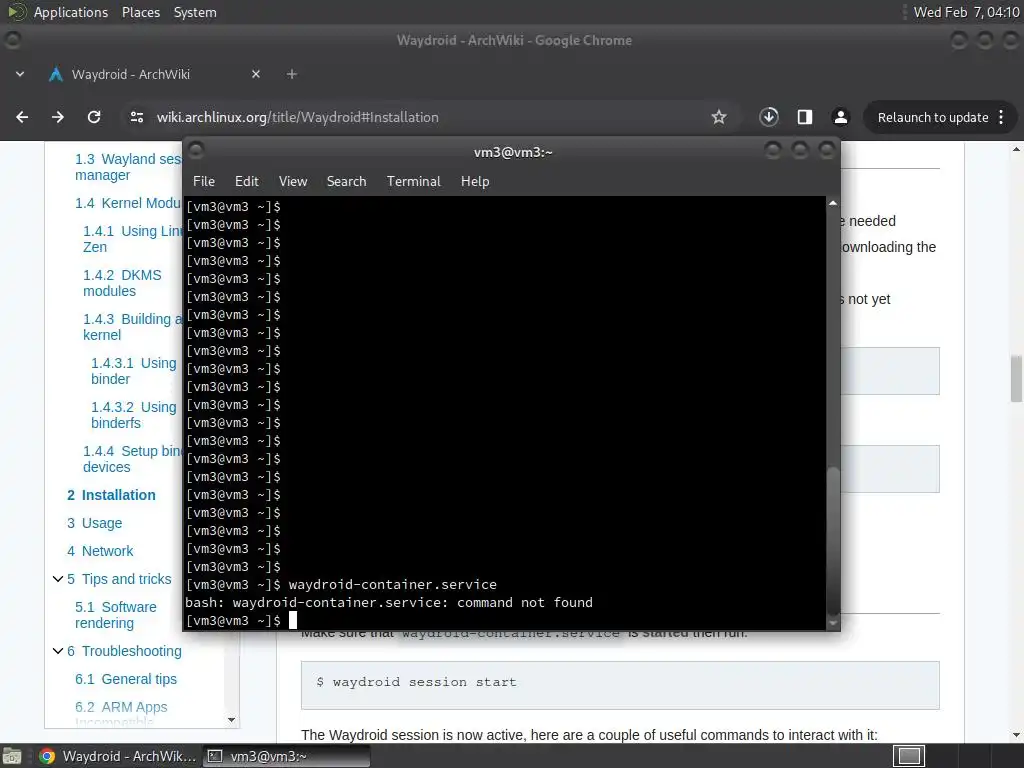Open the terminal Help menu
Viewport: 1024px width, 768px height.
(475, 182)
